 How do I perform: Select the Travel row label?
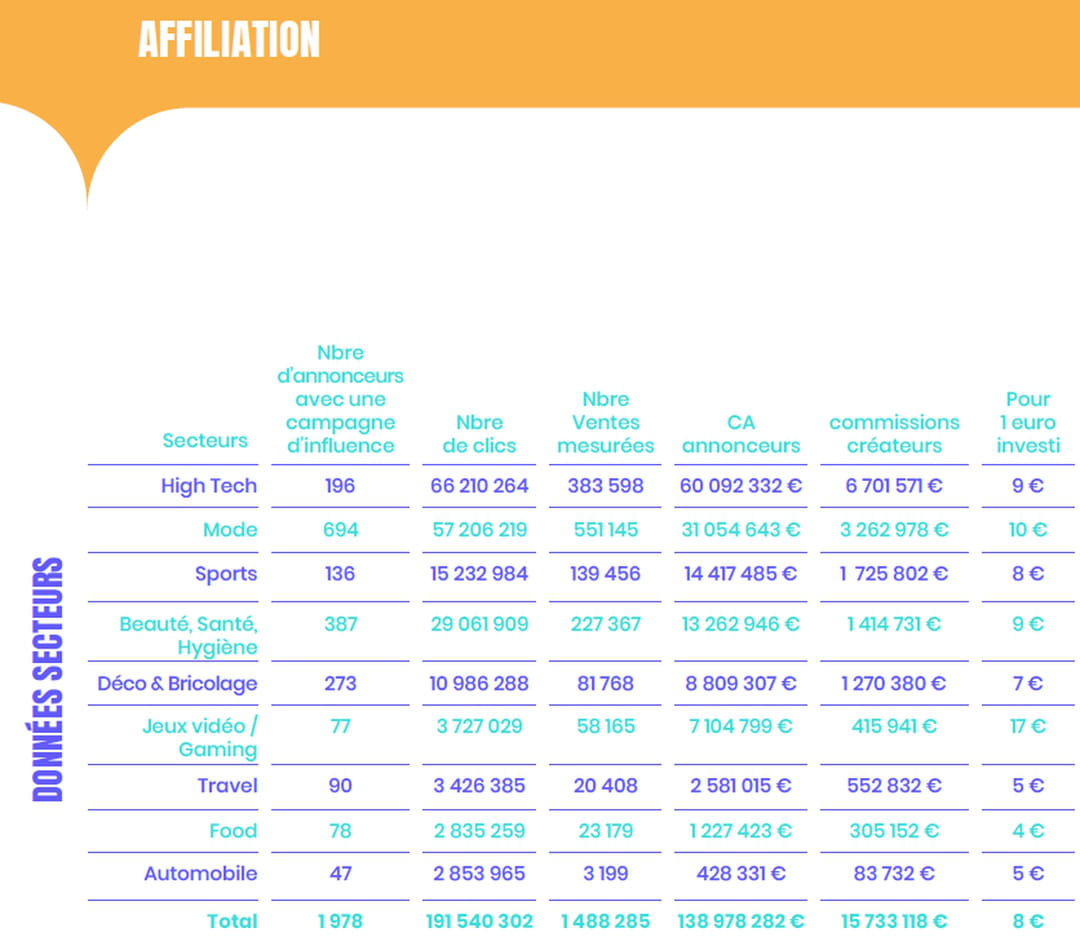tap(227, 786)
